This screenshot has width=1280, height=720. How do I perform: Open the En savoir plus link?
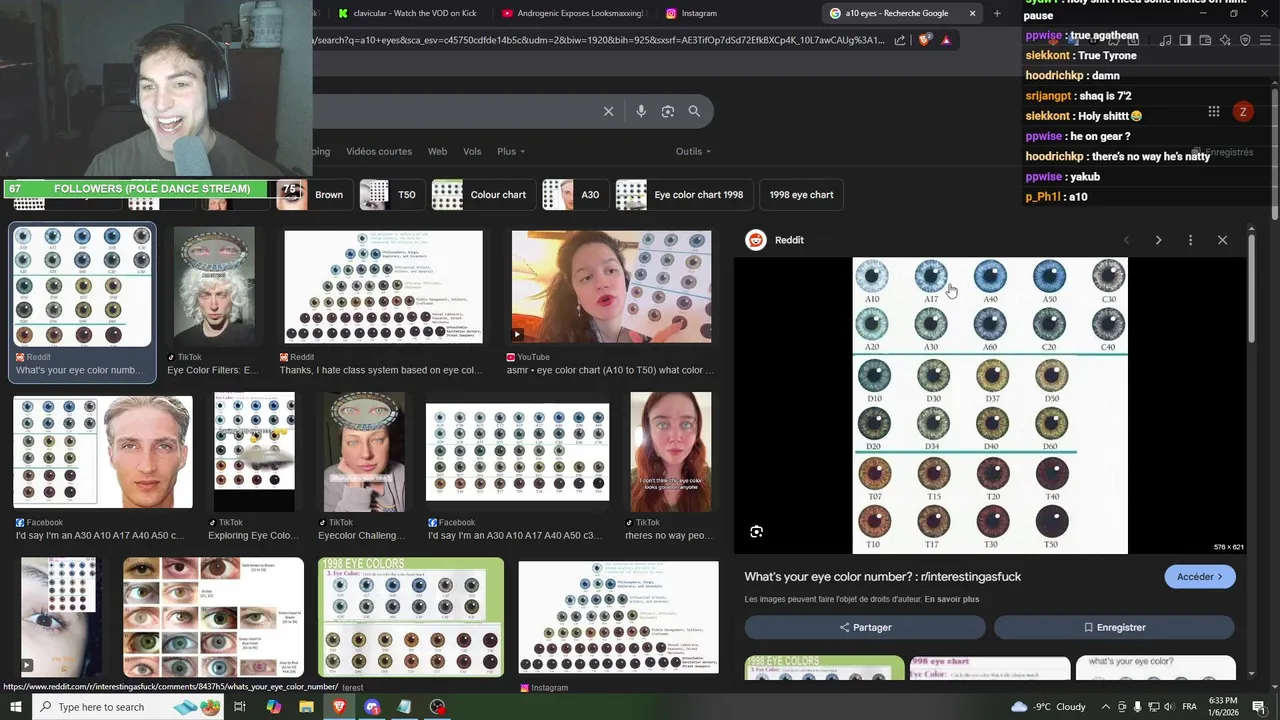(952, 599)
